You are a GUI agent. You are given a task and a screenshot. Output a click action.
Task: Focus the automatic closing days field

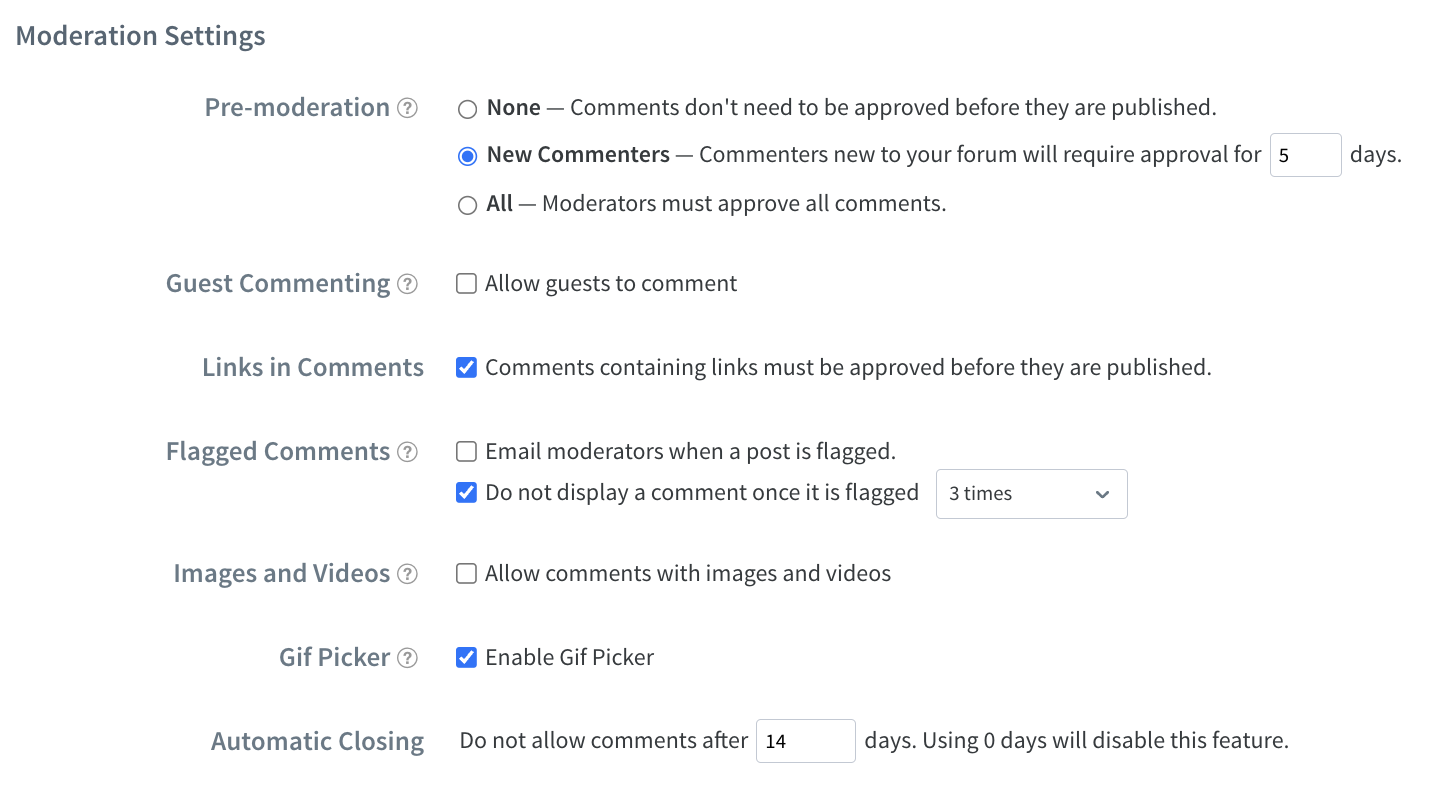point(805,741)
